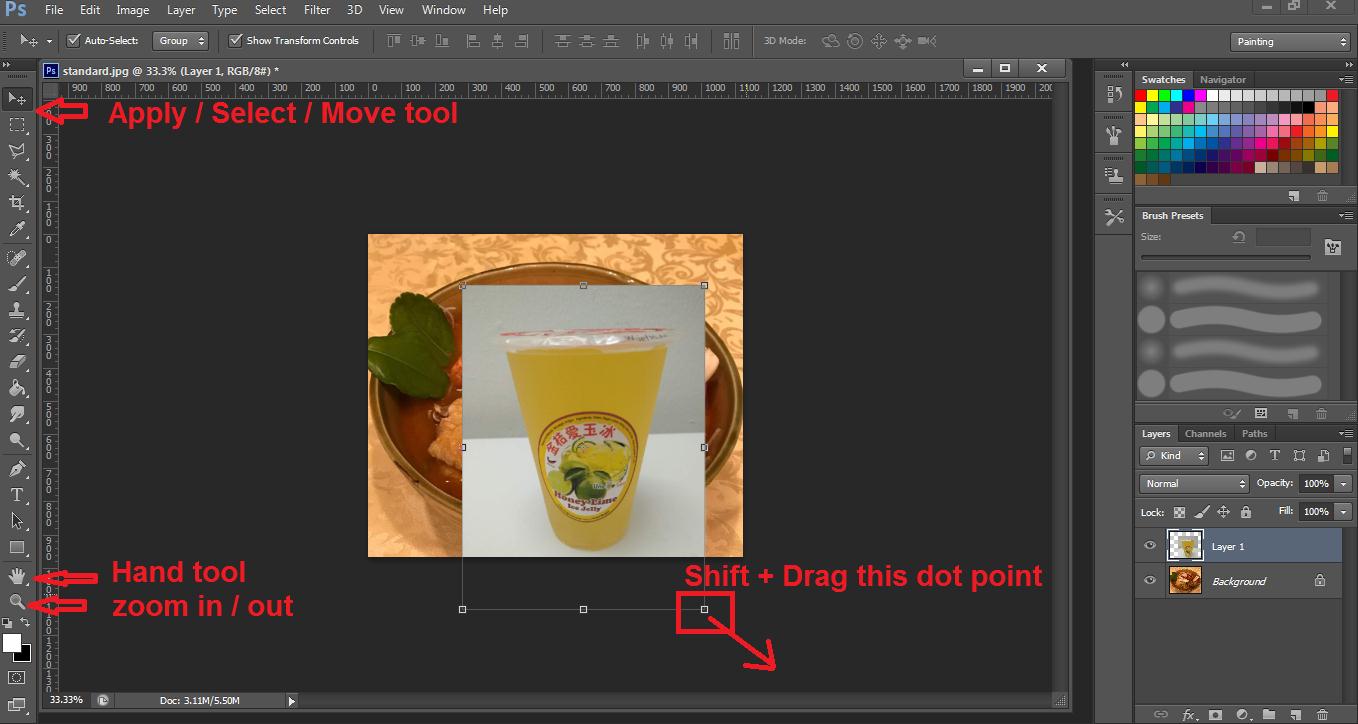
Task: Uncheck Show Transform Controls
Action: tap(236, 41)
